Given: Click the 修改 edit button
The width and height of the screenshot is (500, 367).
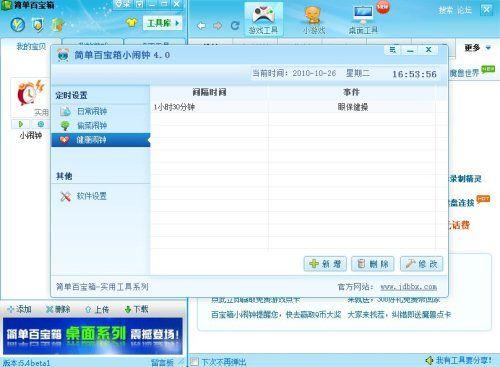Looking at the screenshot, I should [422, 264].
